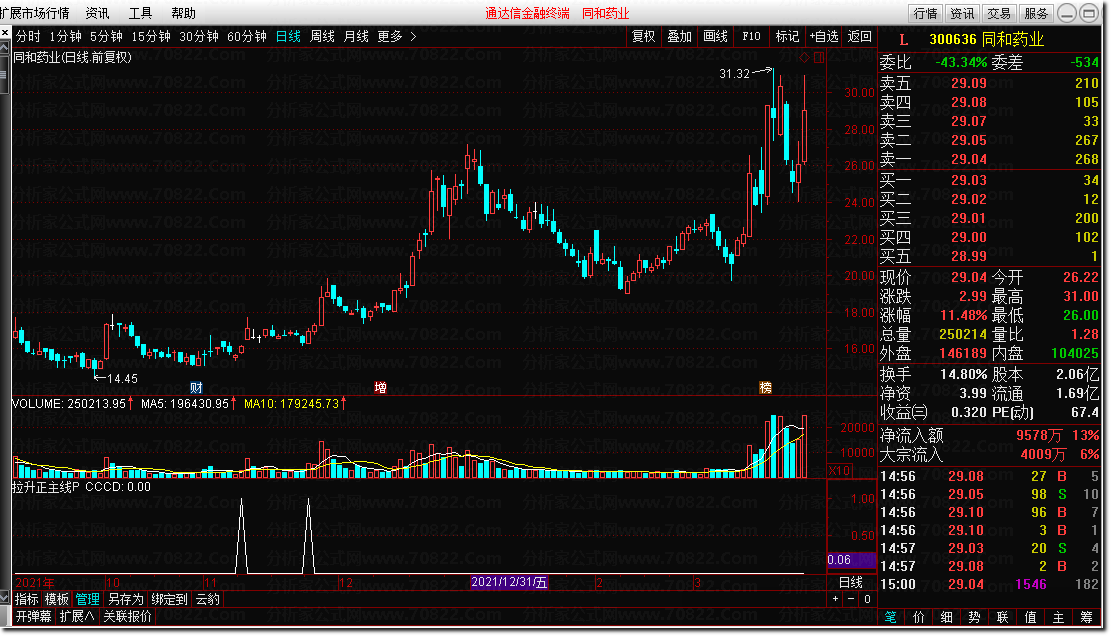Click the 净流入额 net inflow row
This screenshot has width=1112, height=636.
point(989,435)
